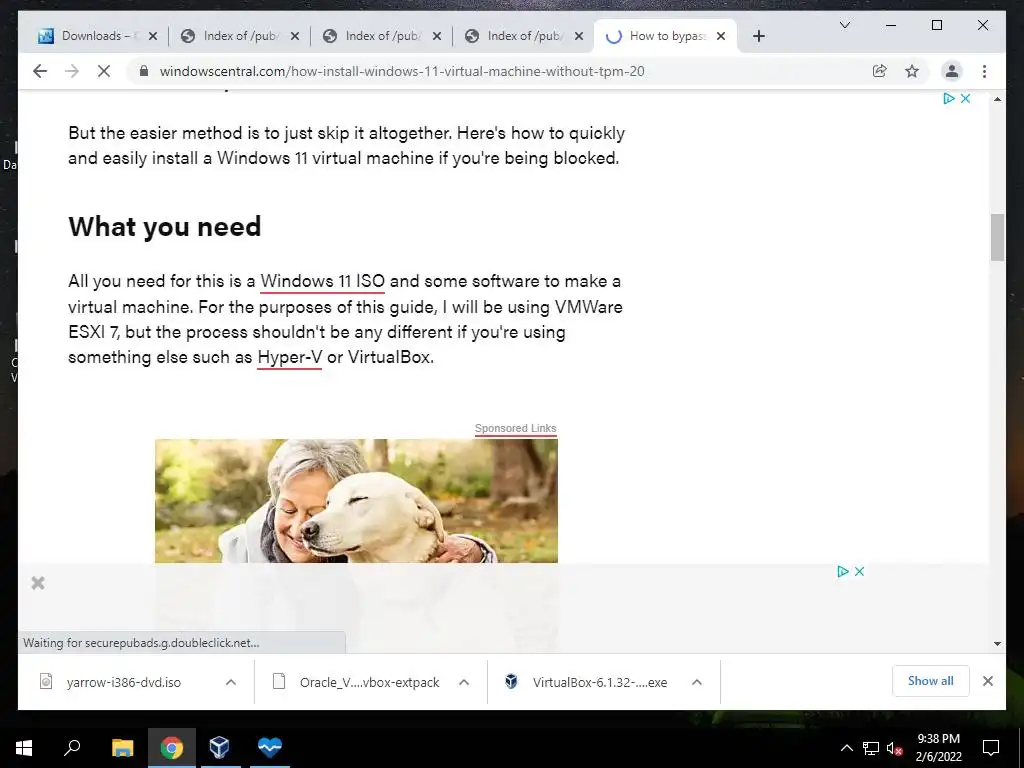The width and height of the screenshot is (1024, 768).
Task: Click the Chrome taskbar icon
Action: (172, 748)
